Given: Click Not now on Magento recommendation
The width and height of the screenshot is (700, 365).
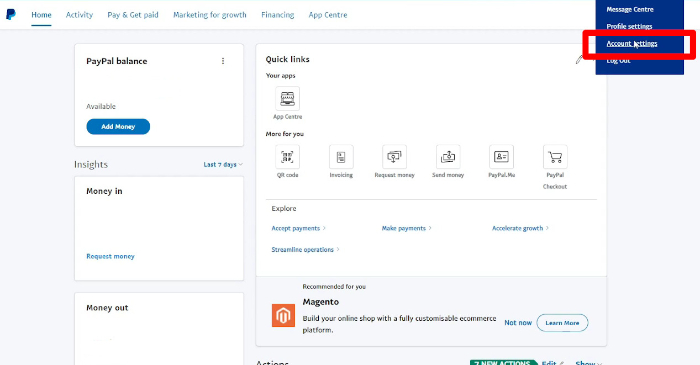Looking at the screenshot, I should coord(518,323).
